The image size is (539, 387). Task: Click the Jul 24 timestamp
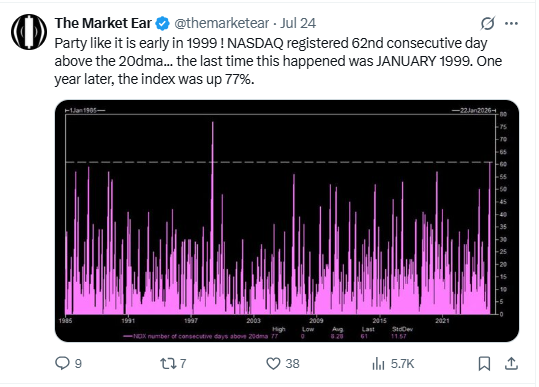(x=298, y=23)
